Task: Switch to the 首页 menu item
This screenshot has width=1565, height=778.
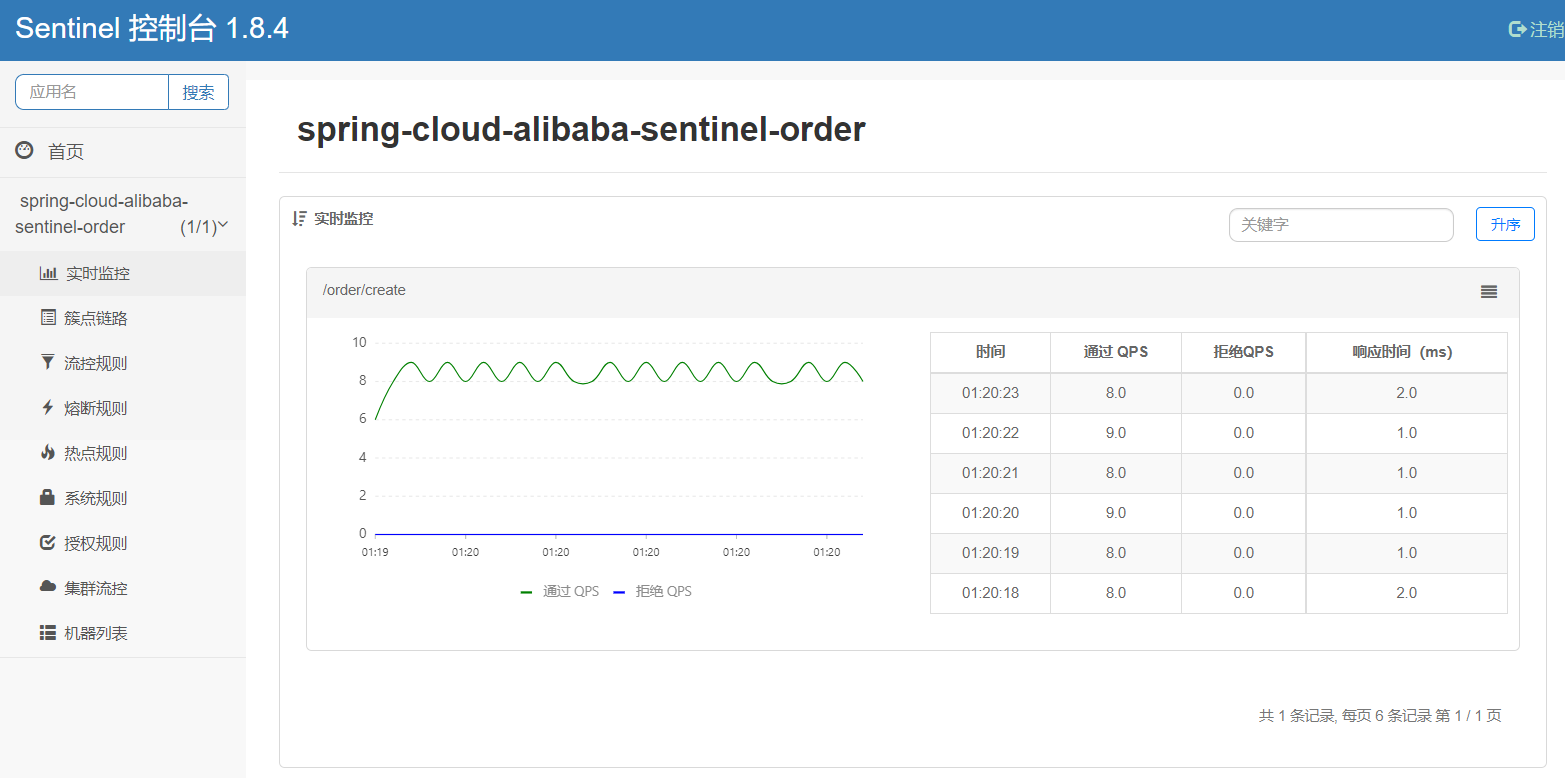Action: pos(66,150)
